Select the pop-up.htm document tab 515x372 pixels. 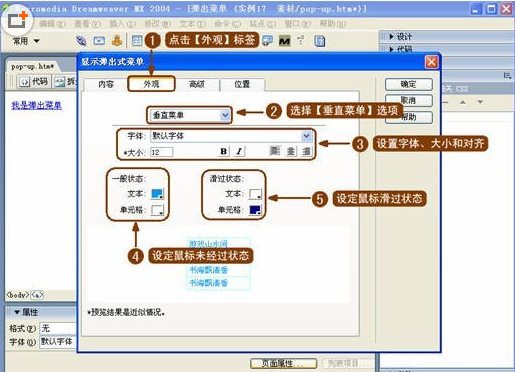pyautogui.click(x=32, y=66)
